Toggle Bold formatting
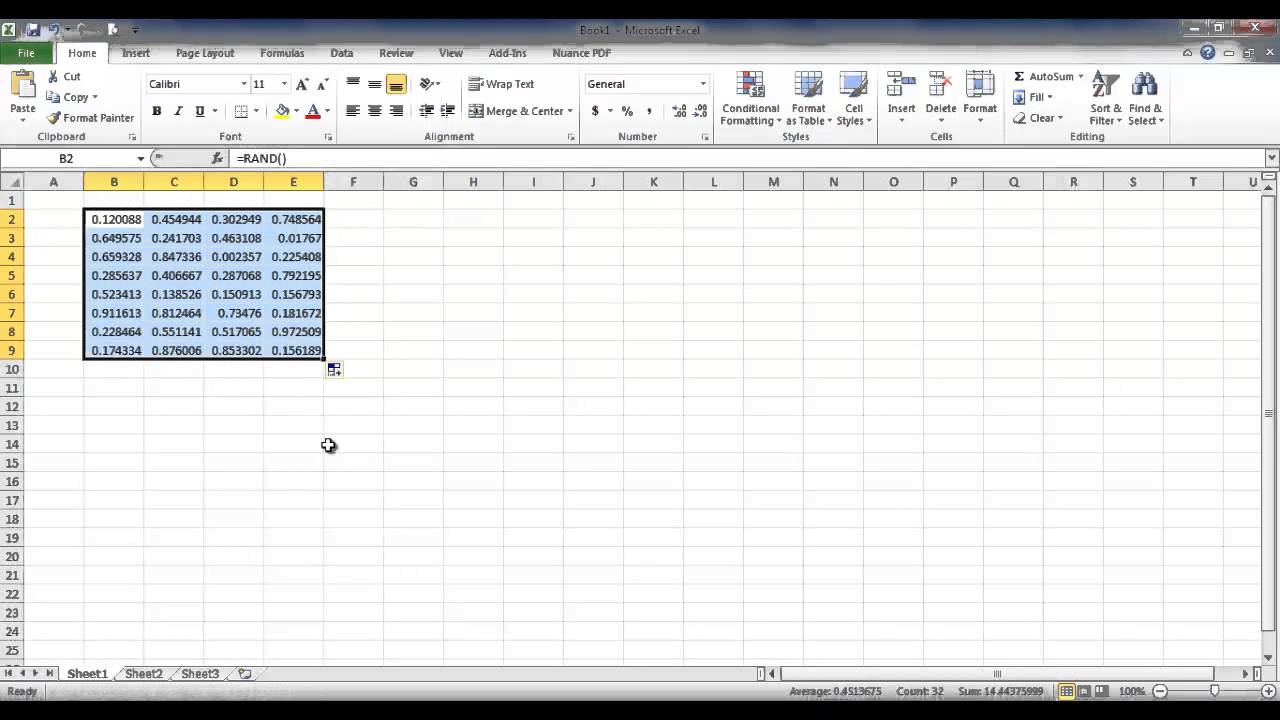 [157, 111]
